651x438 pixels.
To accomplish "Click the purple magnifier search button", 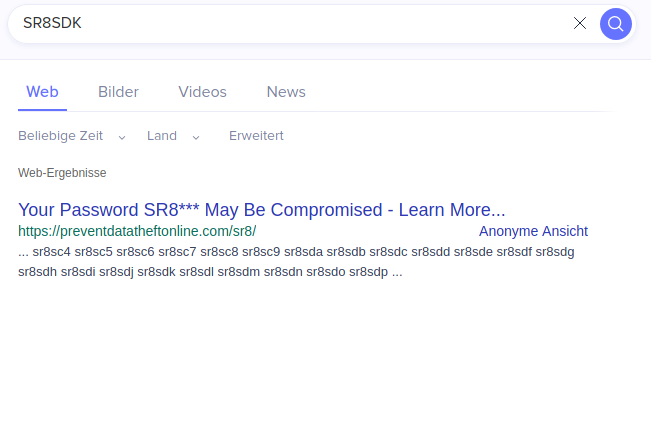I will pyautogui.click(x=615, y=23).
